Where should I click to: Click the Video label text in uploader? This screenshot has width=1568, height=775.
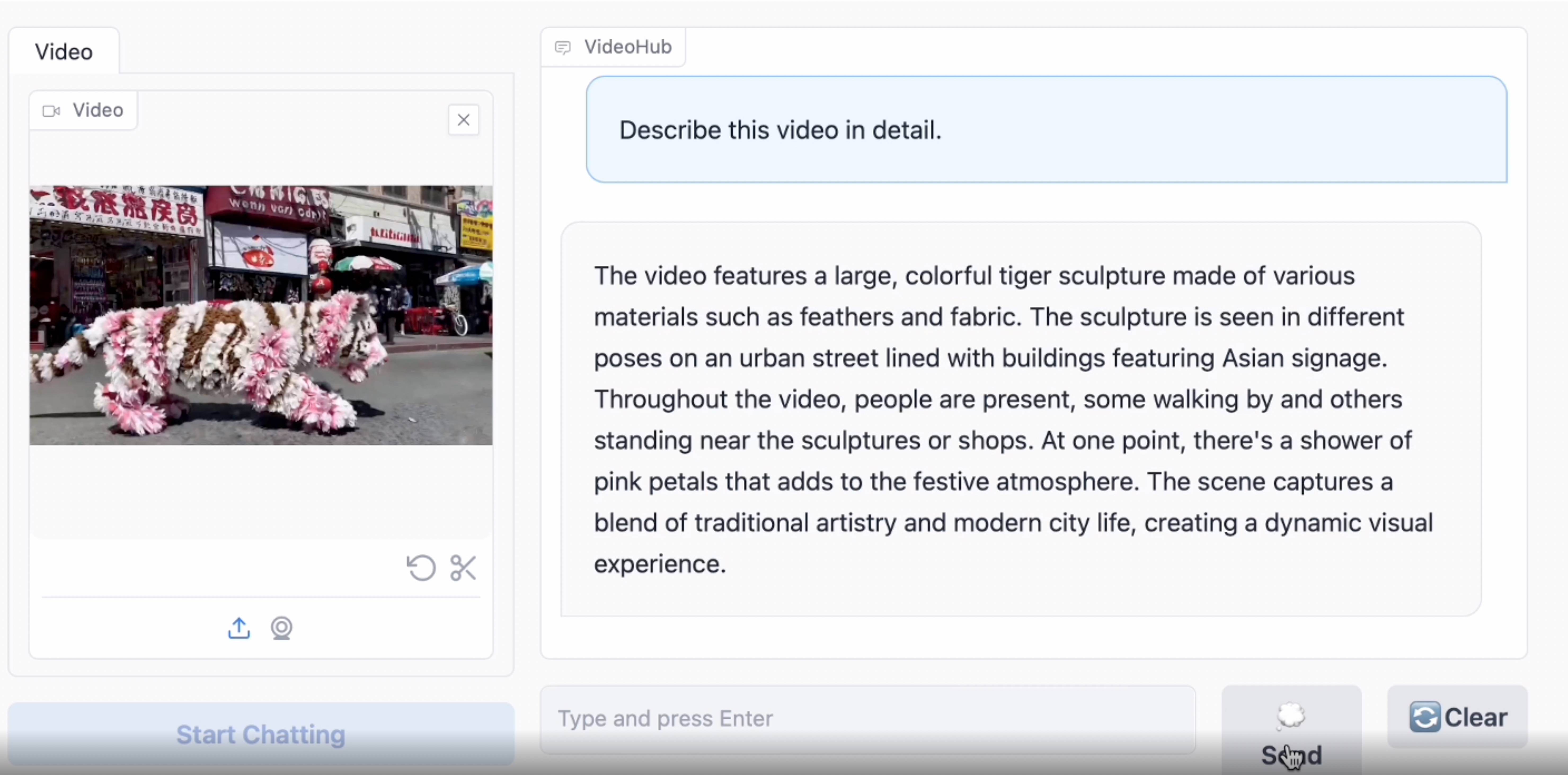(x=98, y=110)
